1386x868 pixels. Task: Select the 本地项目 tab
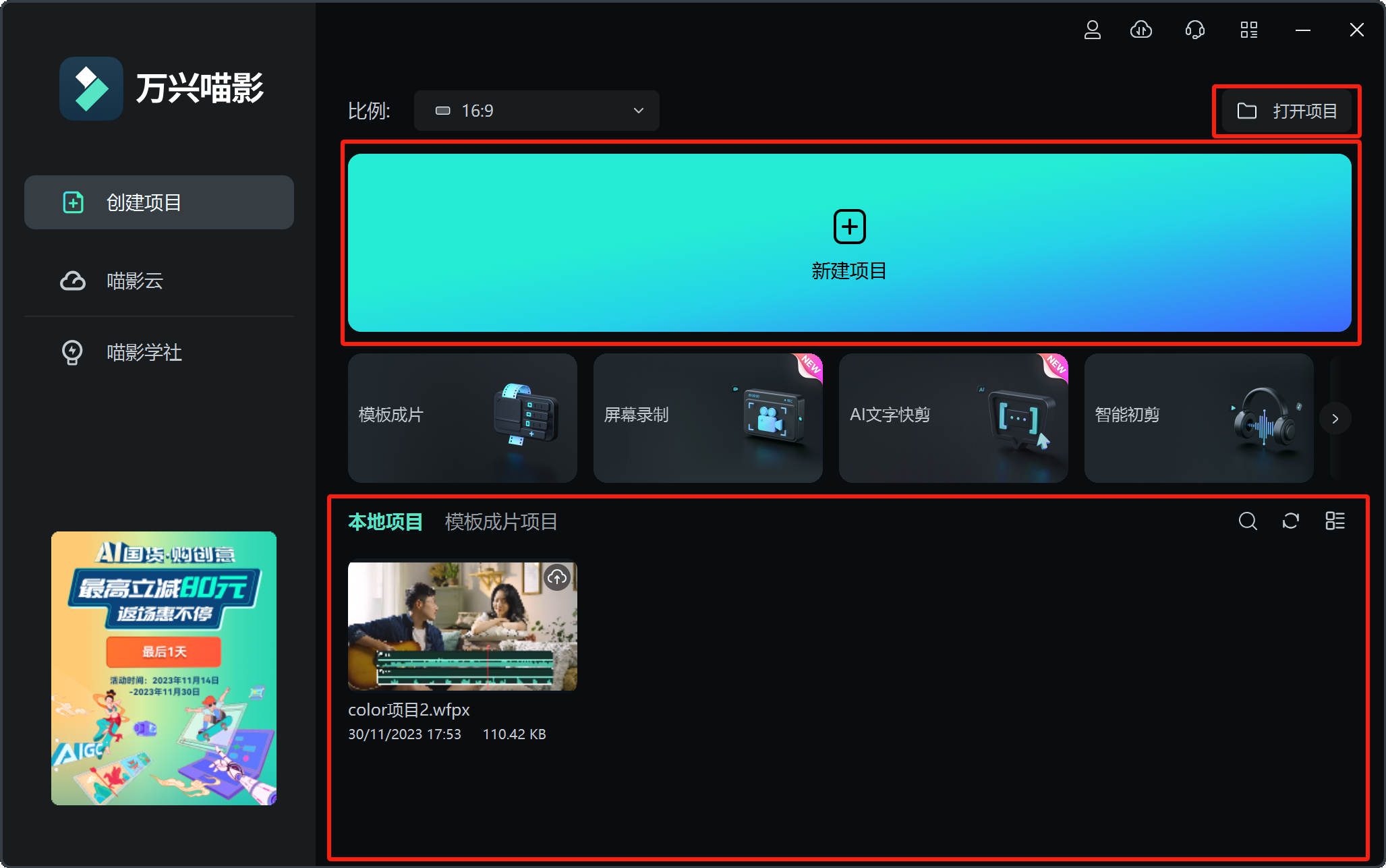click(x=384, y=521)
